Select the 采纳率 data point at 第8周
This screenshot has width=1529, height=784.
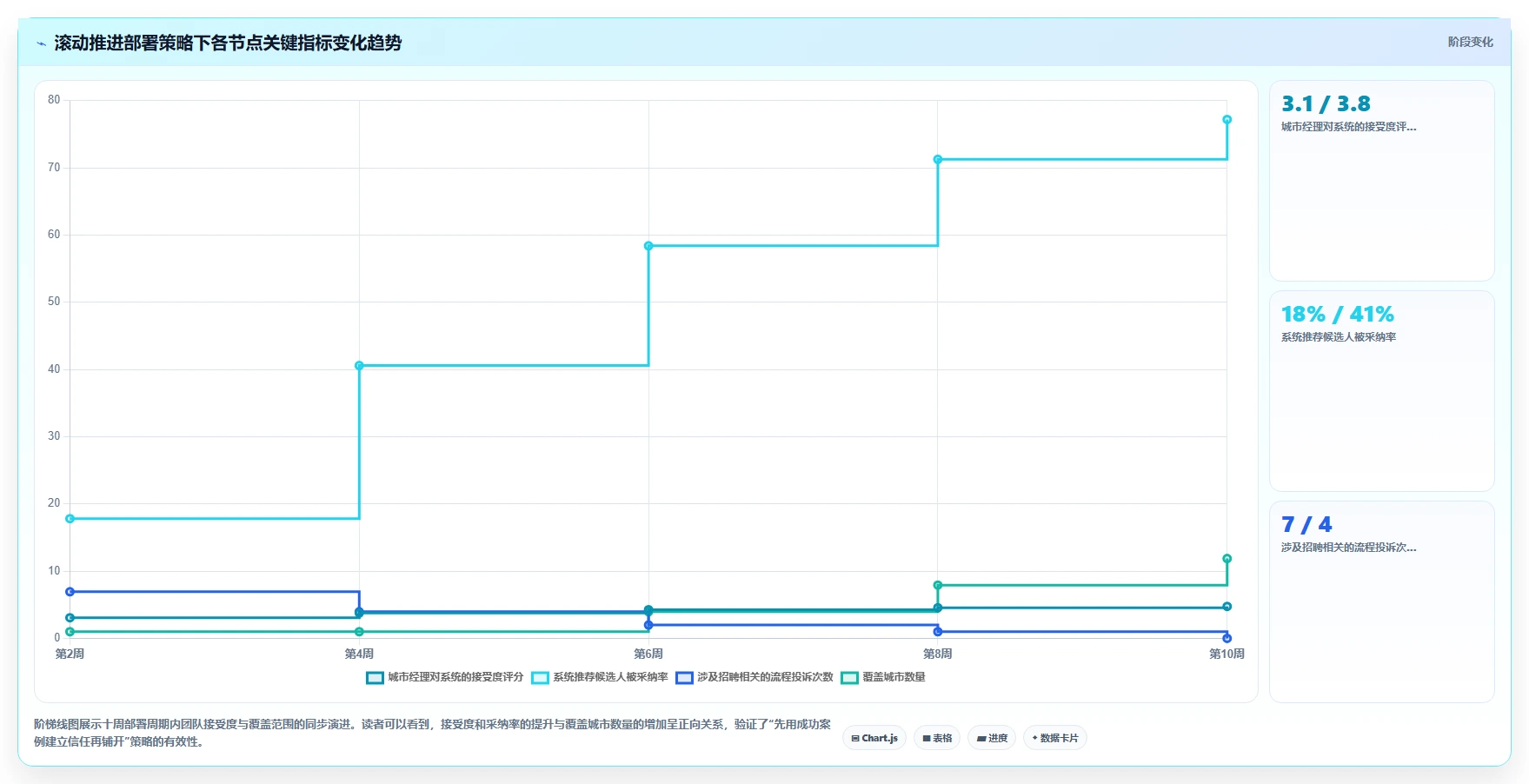coord(938,159)
